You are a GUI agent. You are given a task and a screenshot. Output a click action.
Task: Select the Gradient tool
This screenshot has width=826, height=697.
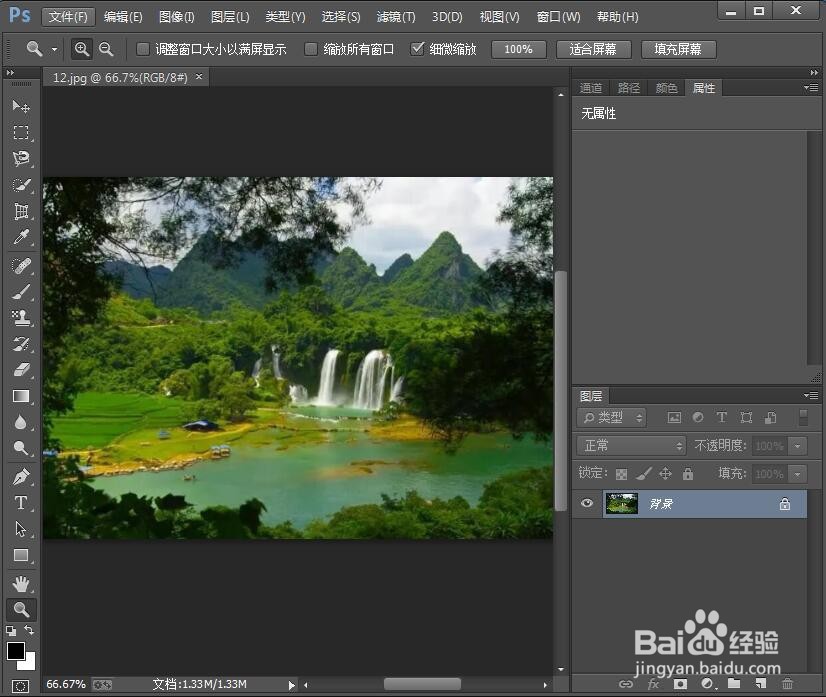(21, 396)
